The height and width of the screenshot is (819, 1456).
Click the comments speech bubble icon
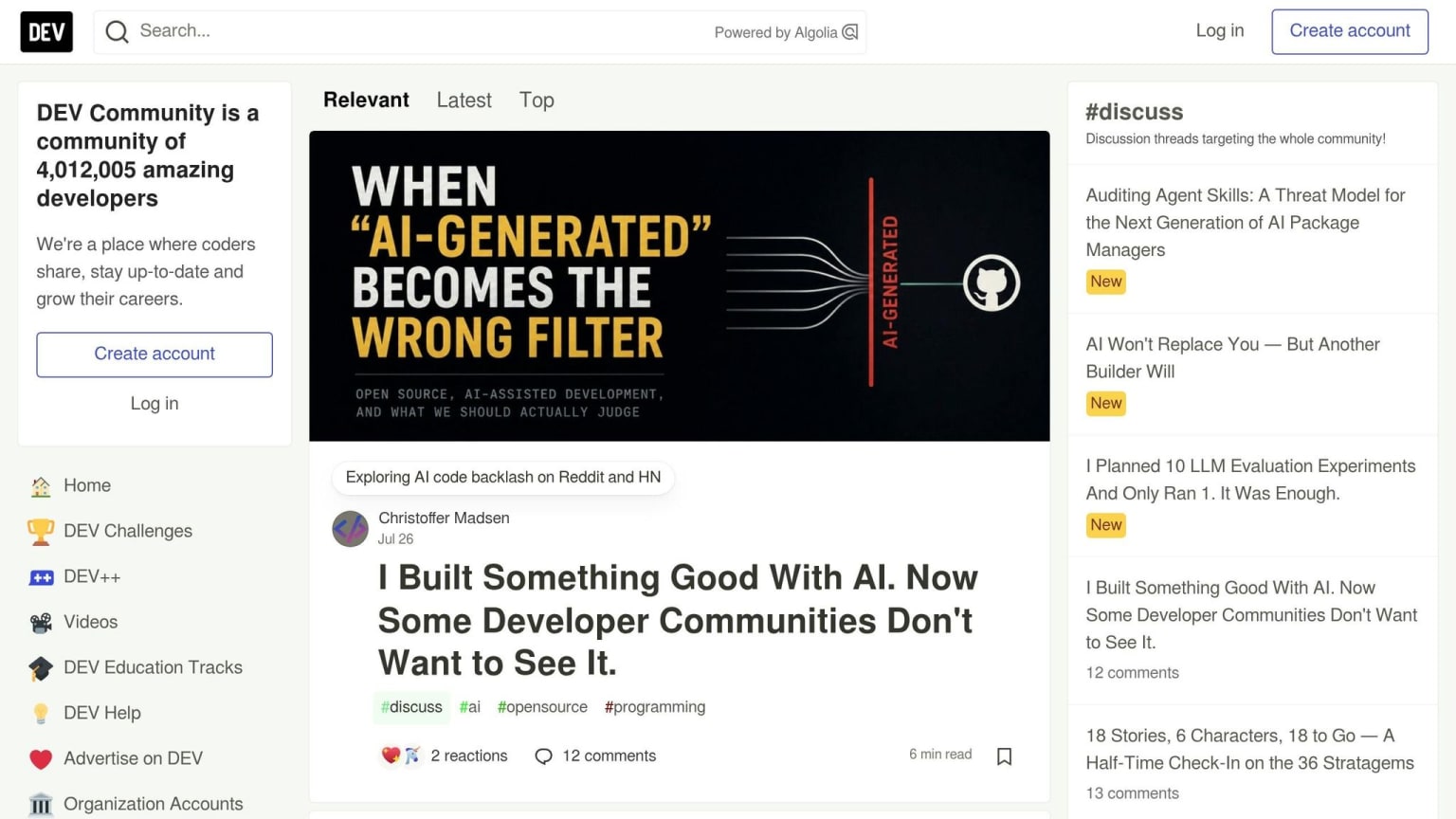[x=543, y=756]
